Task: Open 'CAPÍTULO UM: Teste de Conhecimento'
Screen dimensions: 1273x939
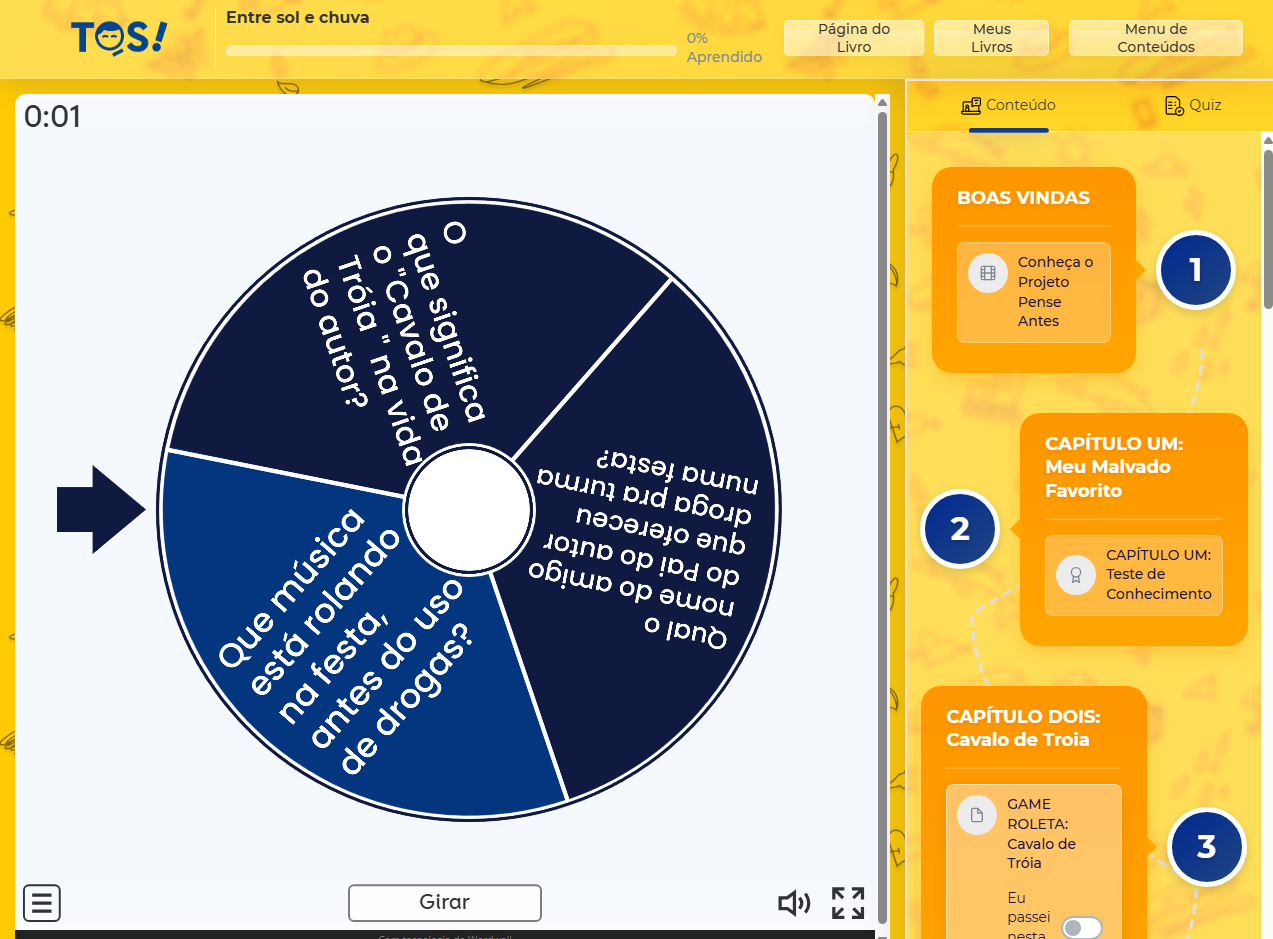Action: [1134, 575]
